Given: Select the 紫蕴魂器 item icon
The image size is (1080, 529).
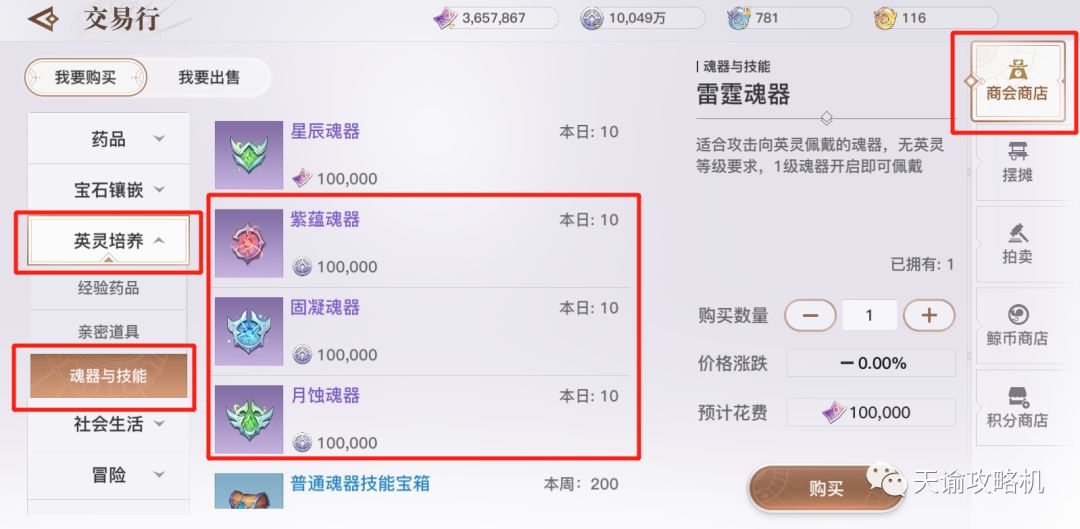Looking at the screenshot, I should coord(249,243).
